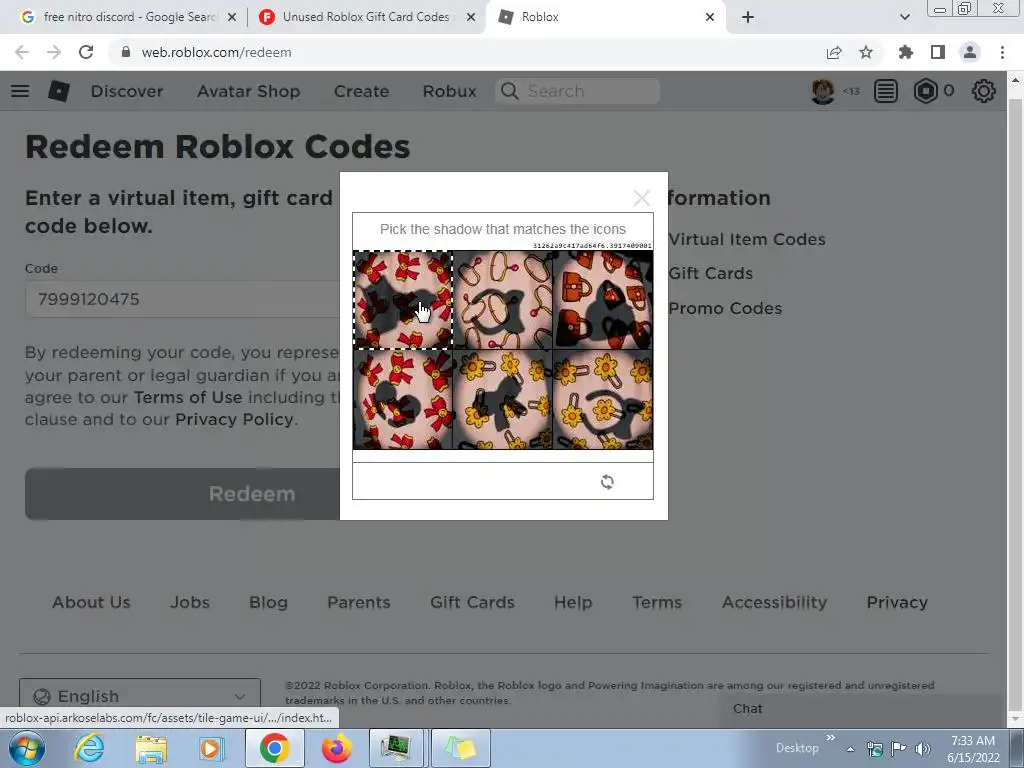Screen dimensions: 1024x768
Task: Open the Discover page
Action: 127,91
